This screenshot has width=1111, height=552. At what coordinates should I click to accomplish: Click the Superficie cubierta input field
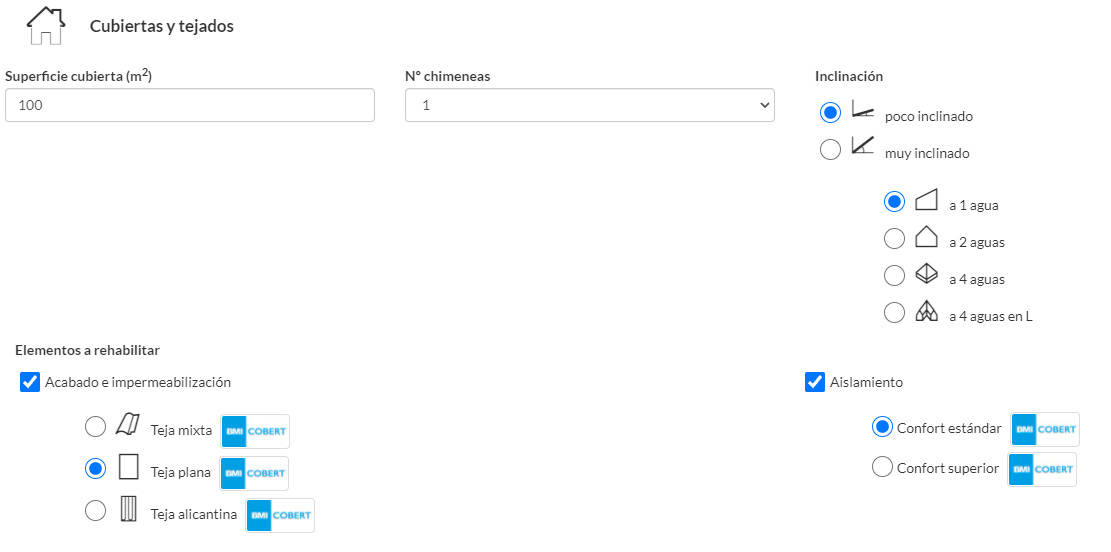coord(190,105)
